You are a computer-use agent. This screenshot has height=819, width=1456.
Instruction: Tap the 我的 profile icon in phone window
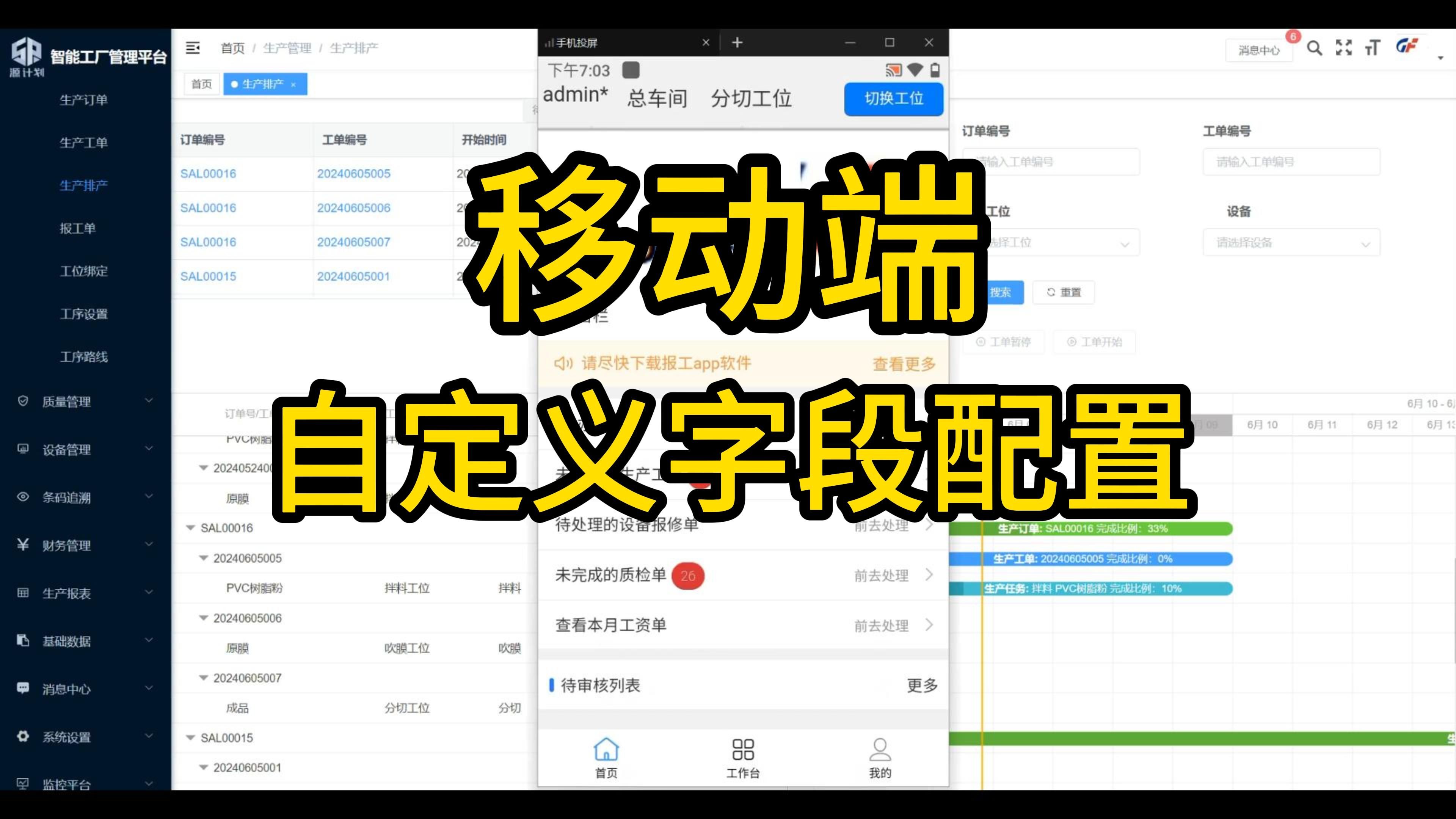880,750
